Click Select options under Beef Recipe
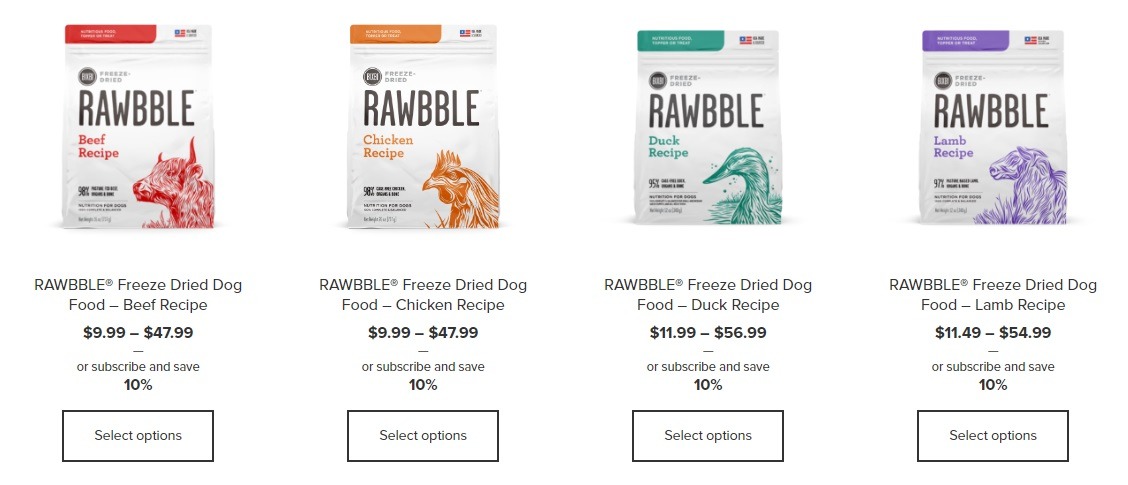Screen dimensions: 1128x485 138,436
